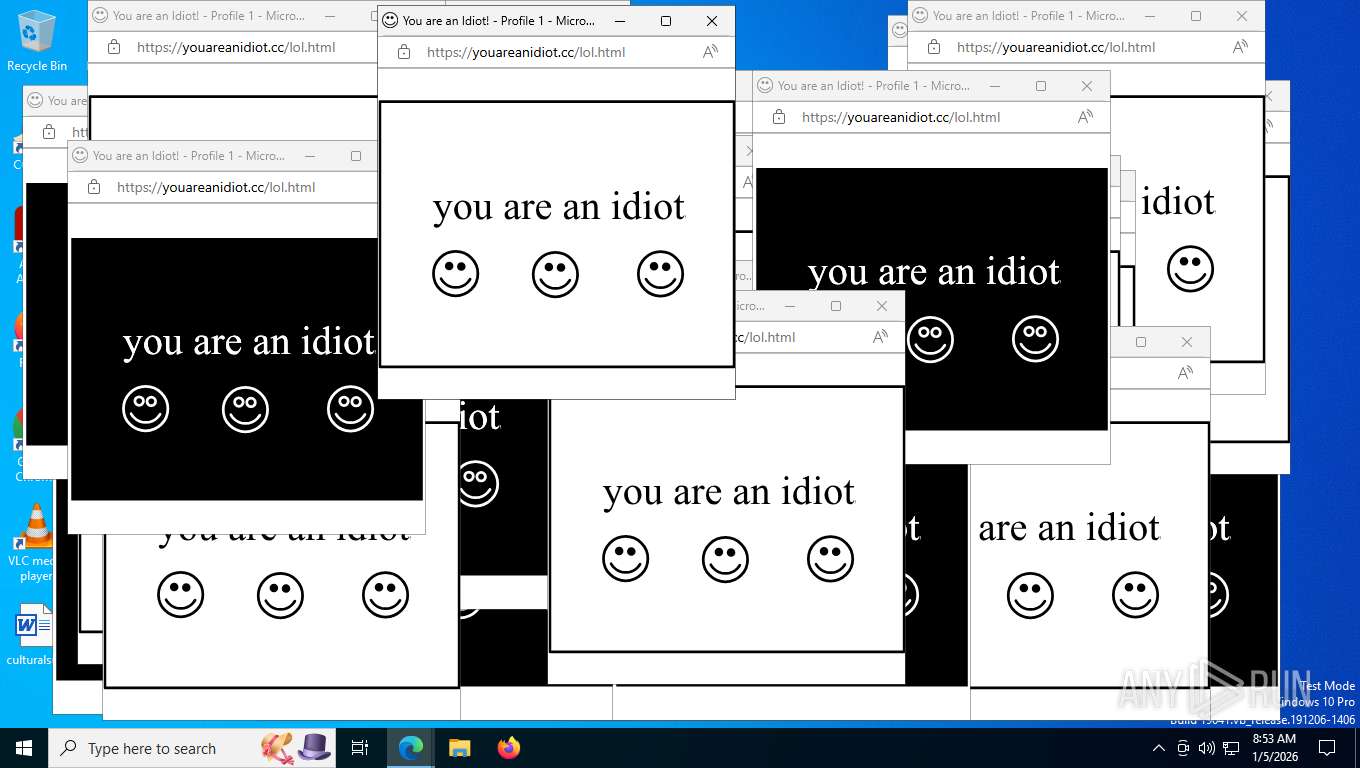1360x768 pixels.
Task: Close the right-side black window
Action: (1087, 86)
